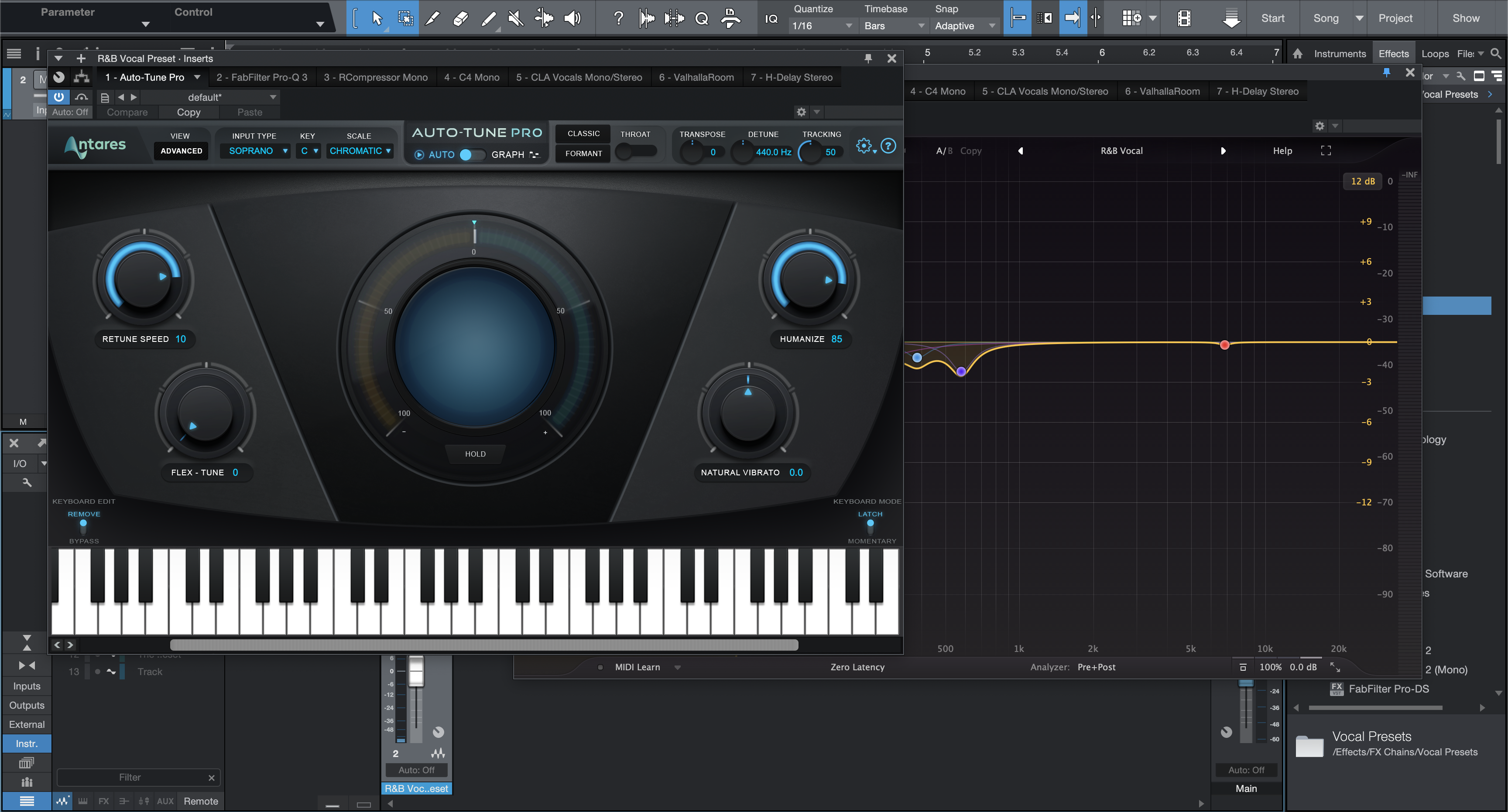This screenshot has width=1508, height=812.
Task: Toggle the Throat modeling switch
Action: (636, 151)
